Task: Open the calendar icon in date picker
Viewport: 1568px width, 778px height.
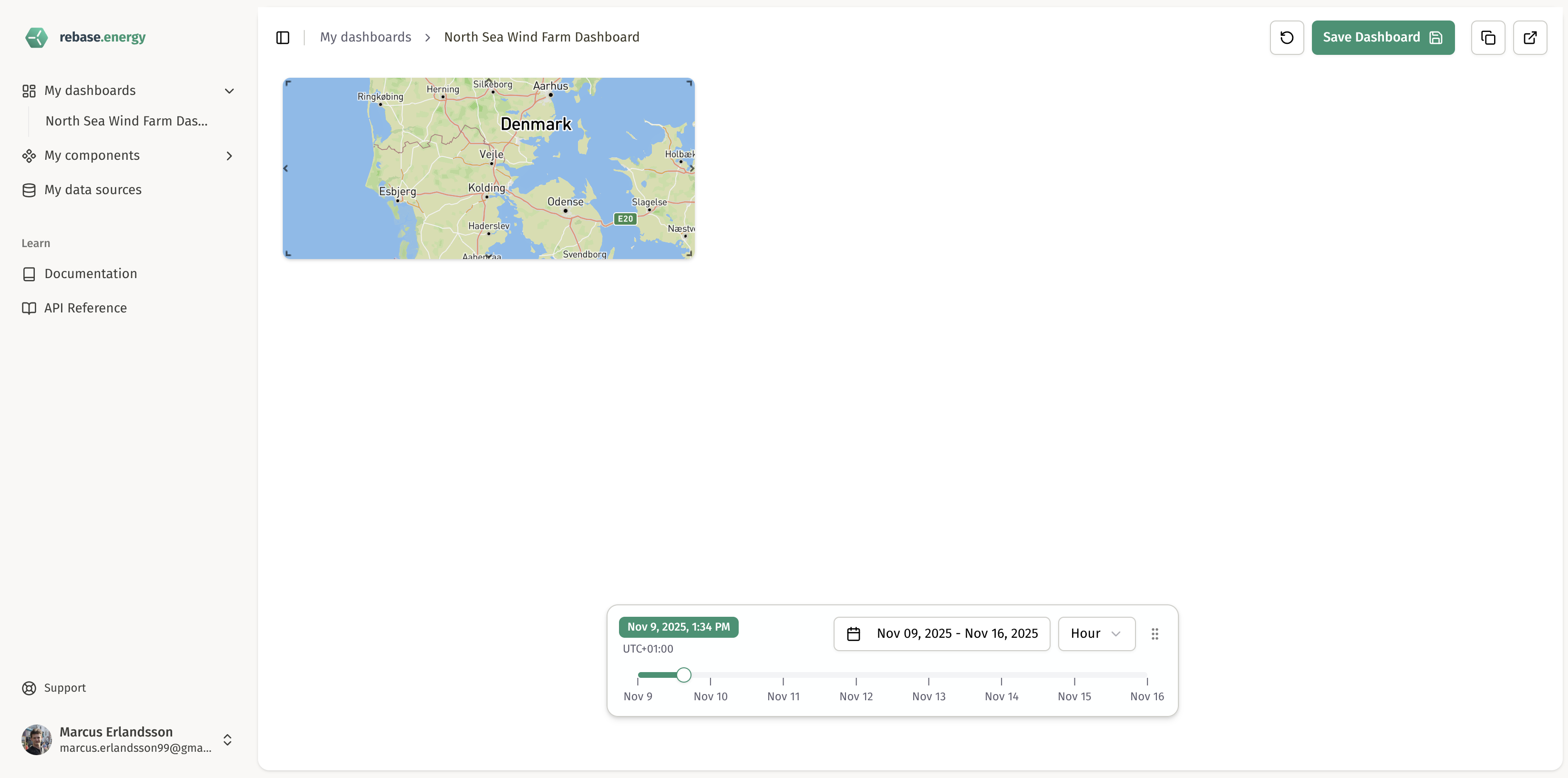Action: [x=854, y=633]
